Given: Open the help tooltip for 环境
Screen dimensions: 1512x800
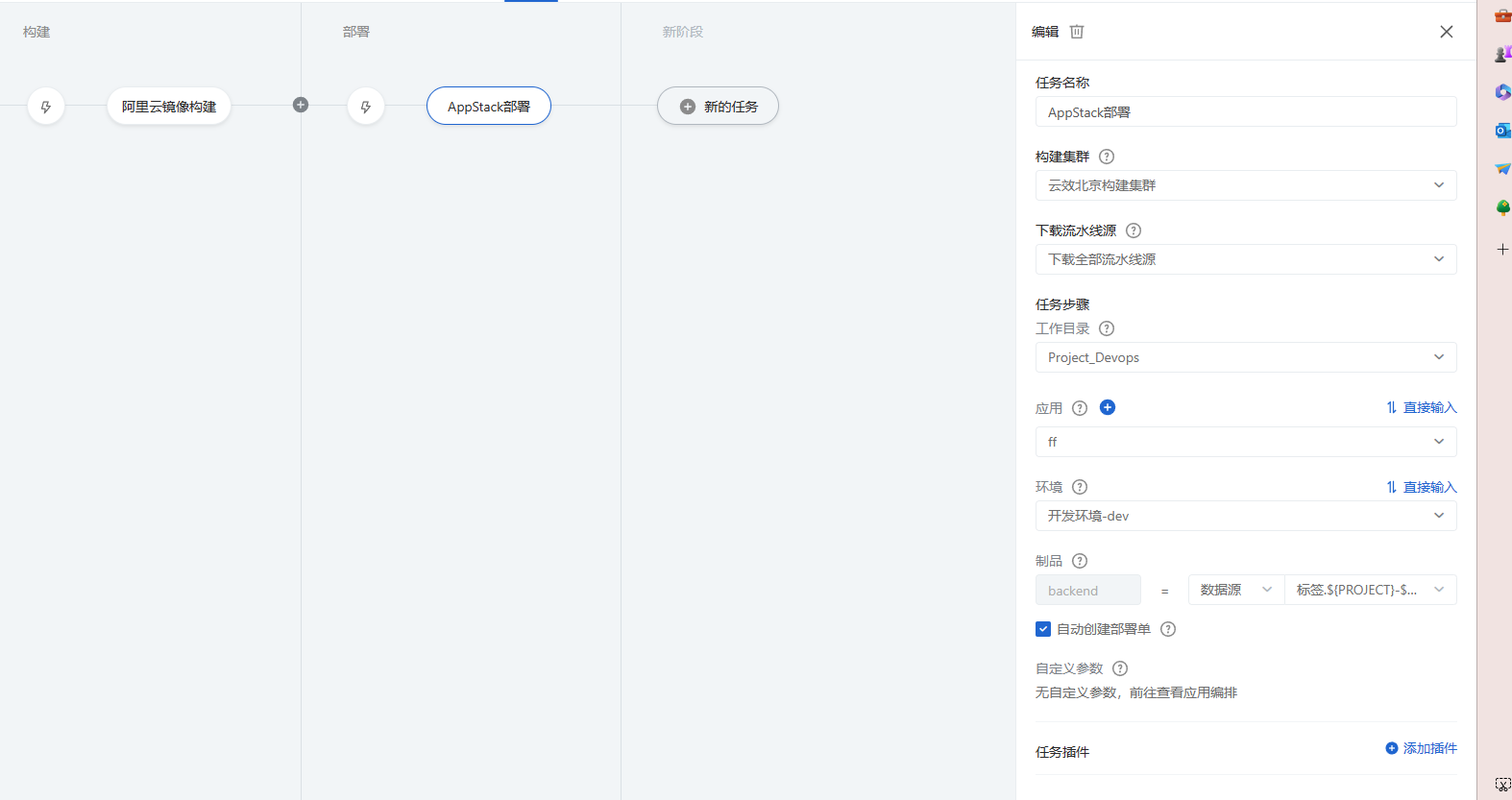Looking at the screenshot, I should coord(1080,487).
